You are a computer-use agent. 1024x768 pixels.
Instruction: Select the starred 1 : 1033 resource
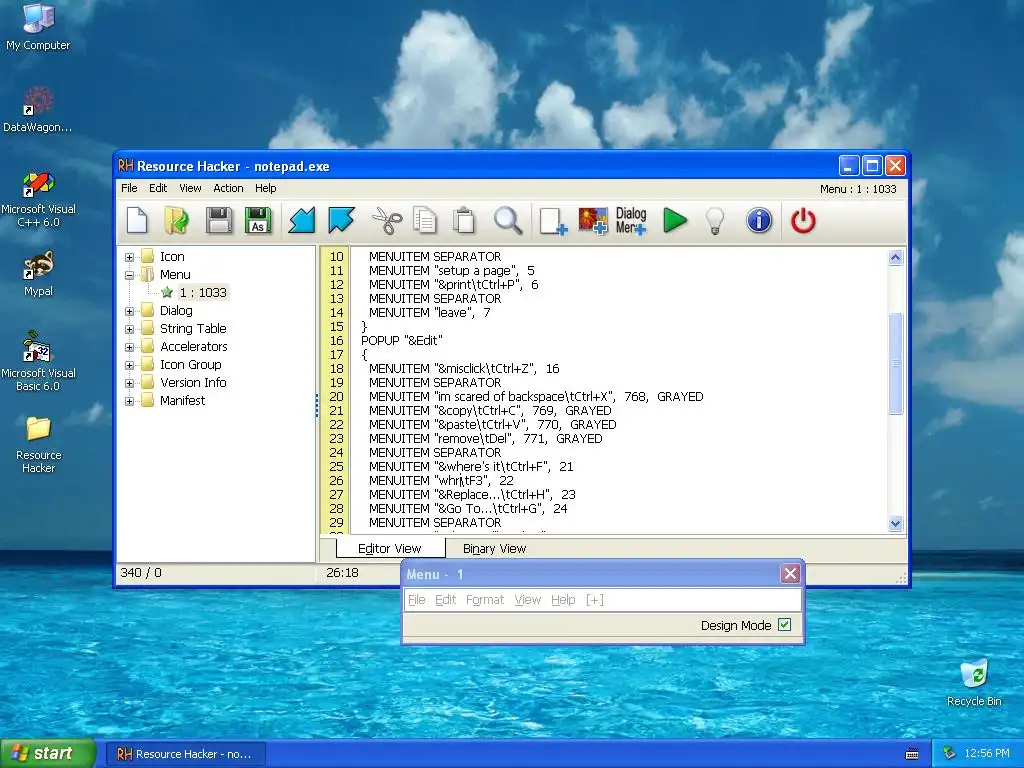coord(203,293)
